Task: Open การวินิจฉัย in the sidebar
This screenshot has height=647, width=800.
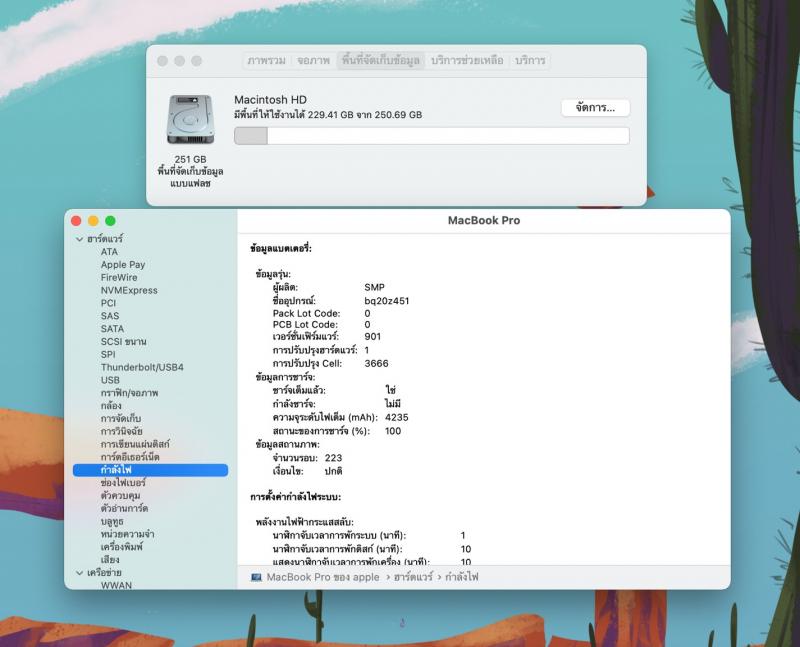Action: tap(121, 431)
